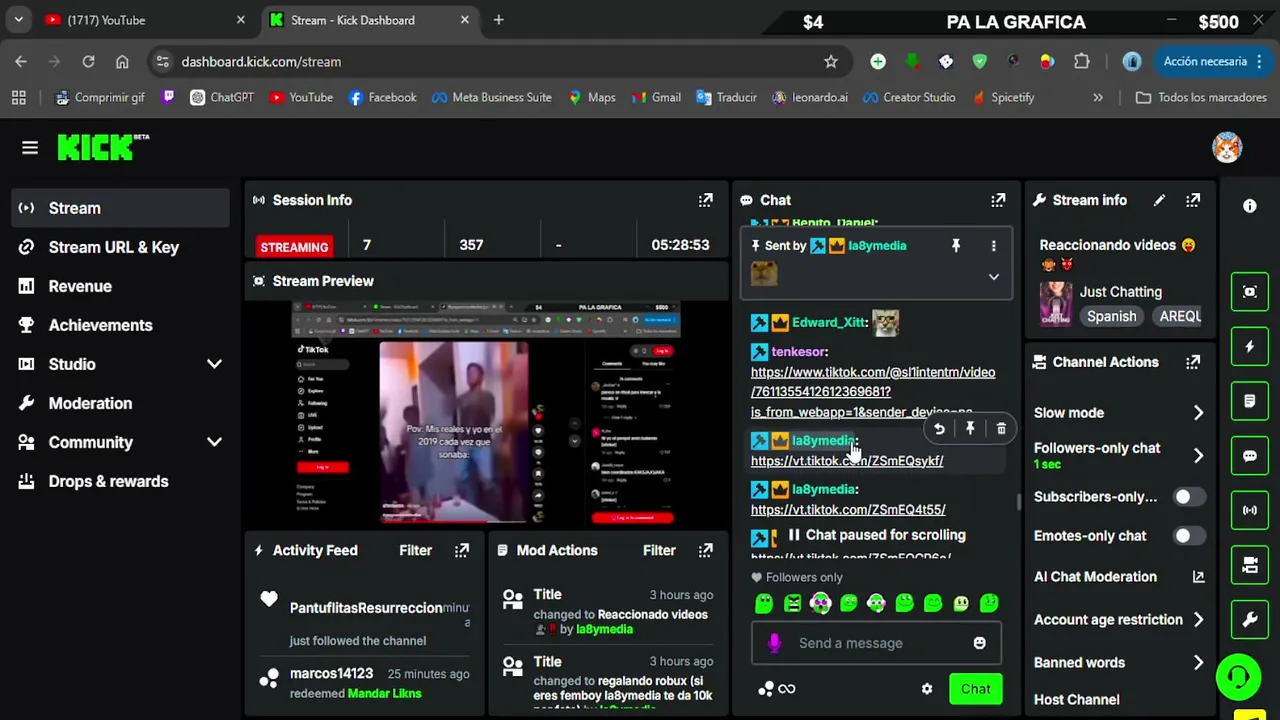Unpin the pinned message from la8ymedia

pos(956,245)
